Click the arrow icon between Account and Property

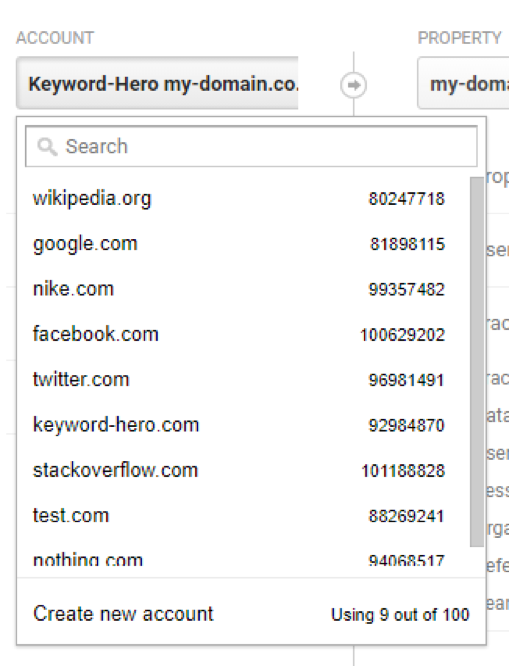tap(353, 85)
